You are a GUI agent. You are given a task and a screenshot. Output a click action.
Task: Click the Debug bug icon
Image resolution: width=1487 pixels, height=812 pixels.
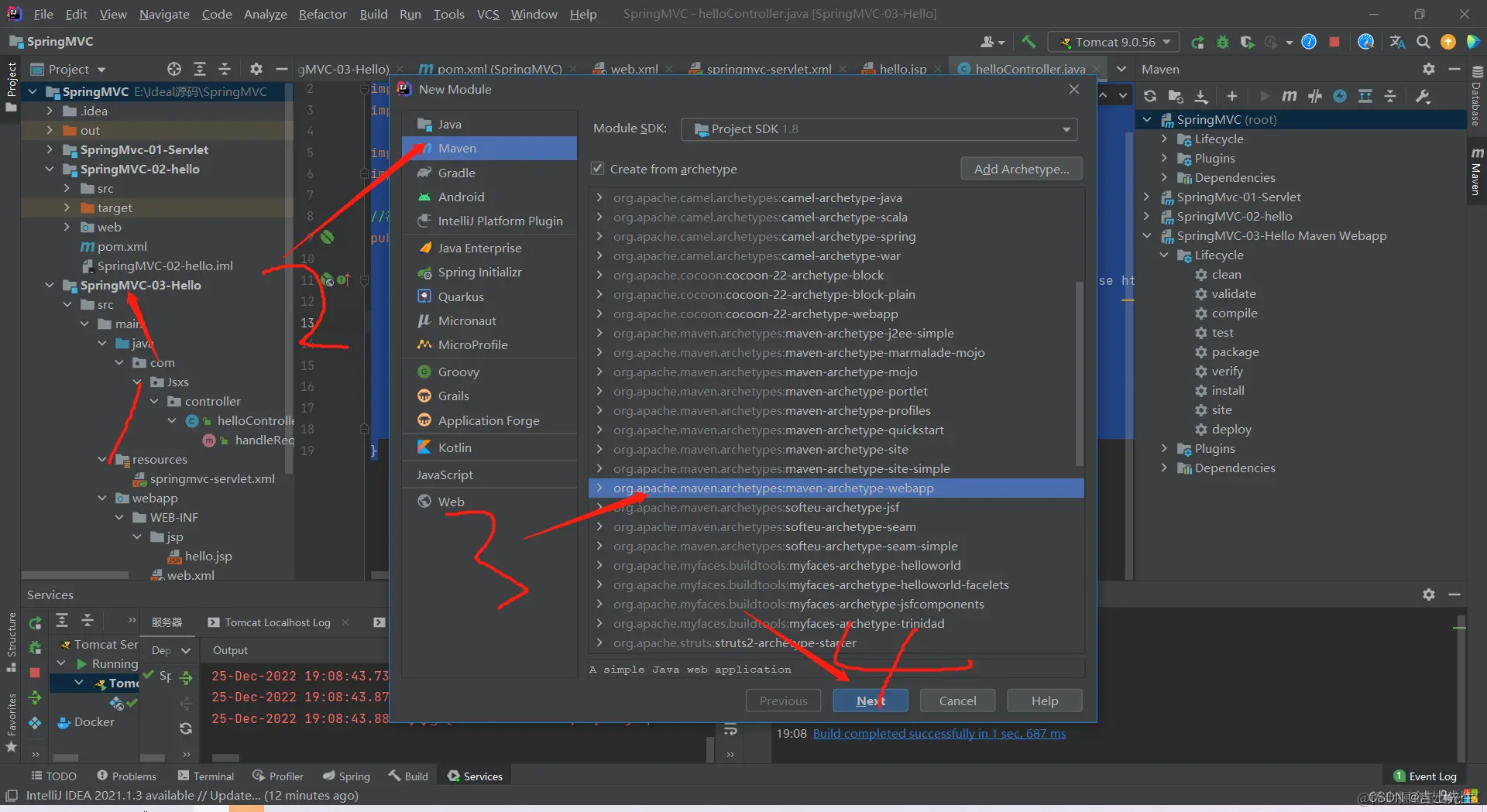click(x=1223, y=42)
